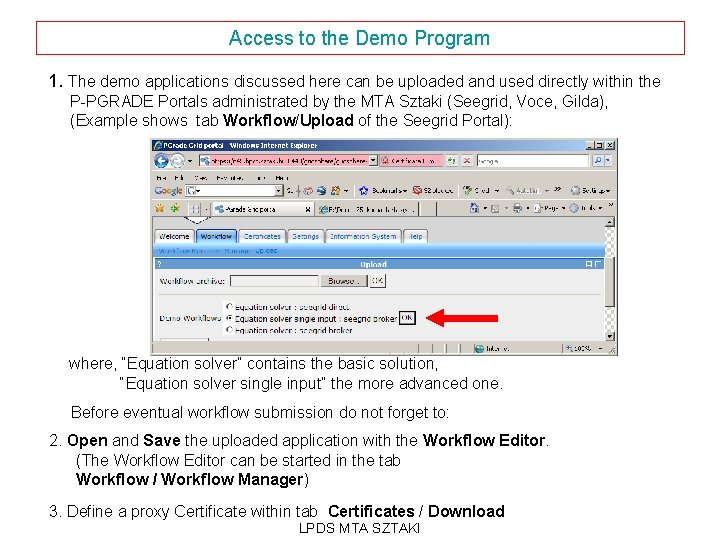Click the Home icon in command bar
The width and height of the screenshot is (720, 540).
474,208
